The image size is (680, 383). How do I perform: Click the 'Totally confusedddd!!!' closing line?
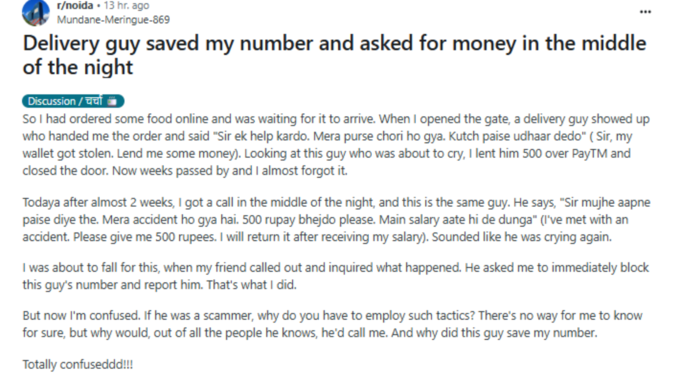[x=78, y=364]
